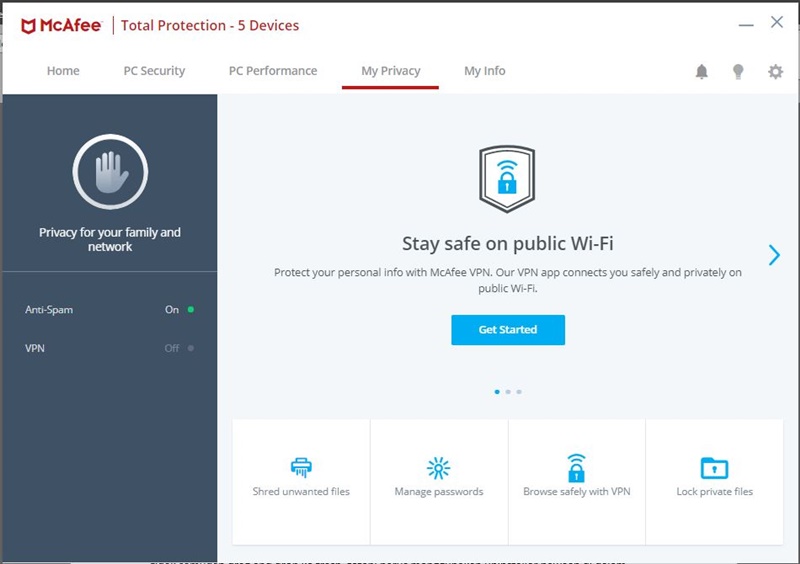Open Anti-Spam settings in sidebar
The height and width of the screenshot is (564, 800).
pyautogui.click(x=49, y=310)
